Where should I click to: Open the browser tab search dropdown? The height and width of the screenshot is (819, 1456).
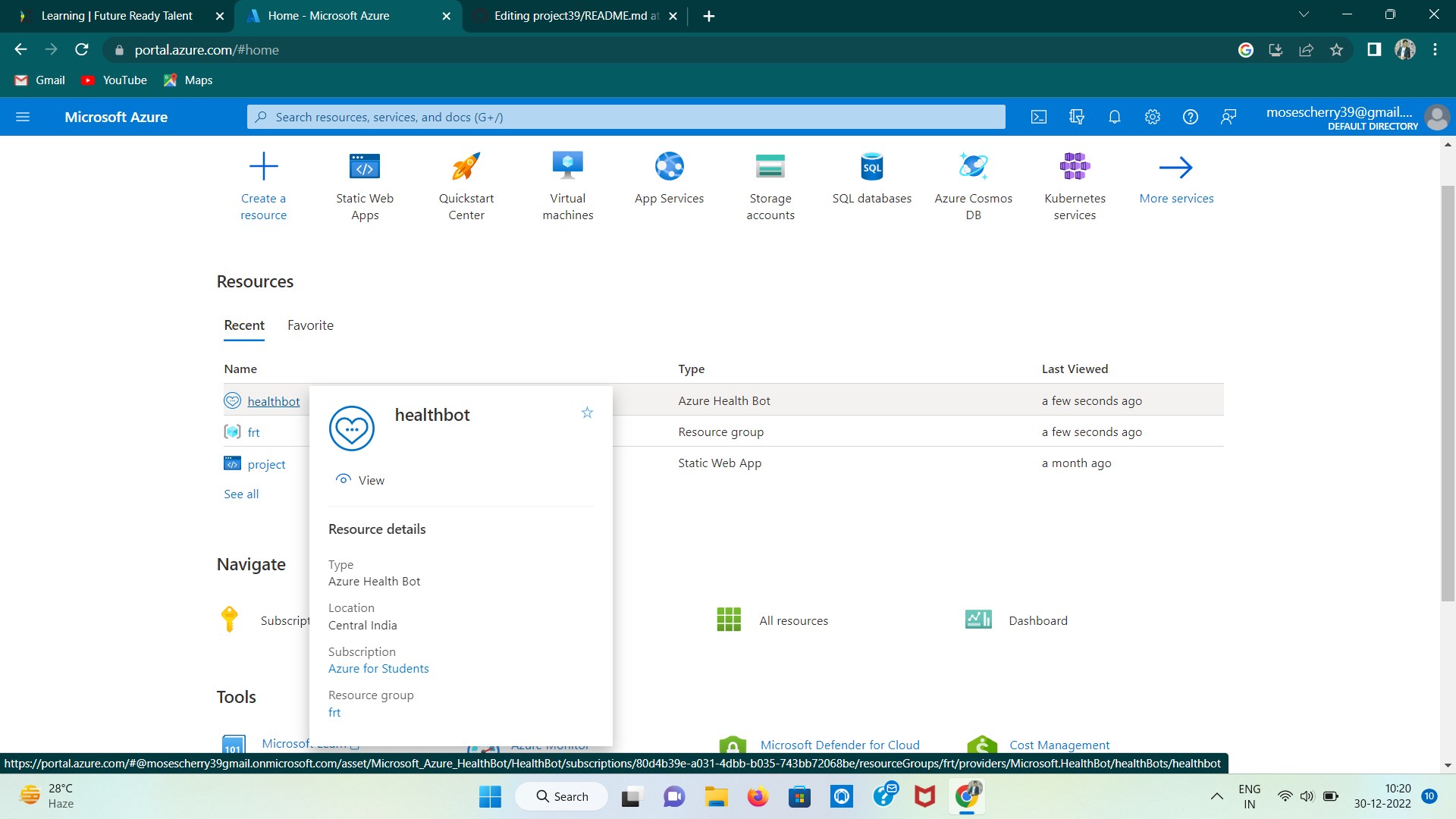[x=1304, y=15]
